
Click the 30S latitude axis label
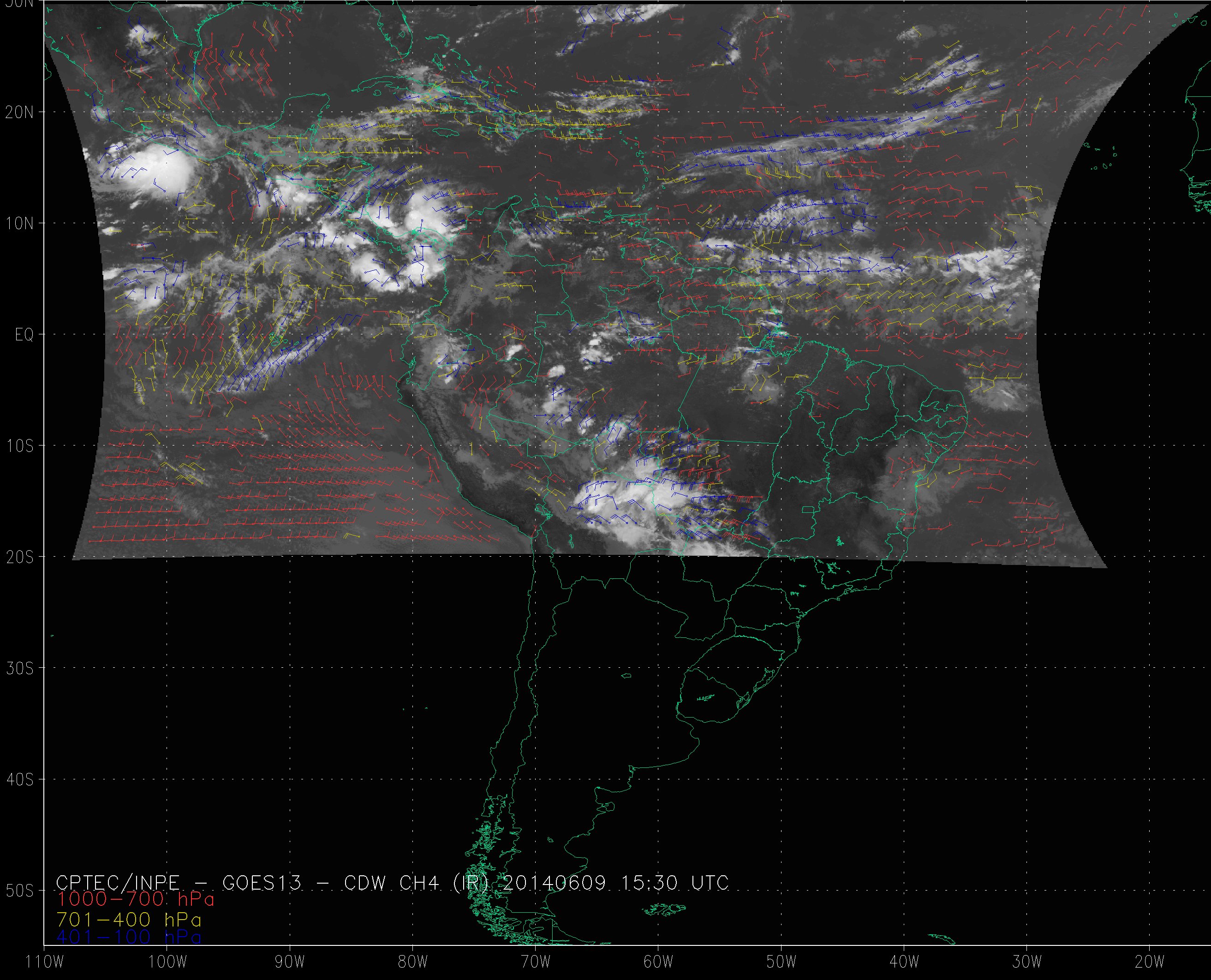20,668
